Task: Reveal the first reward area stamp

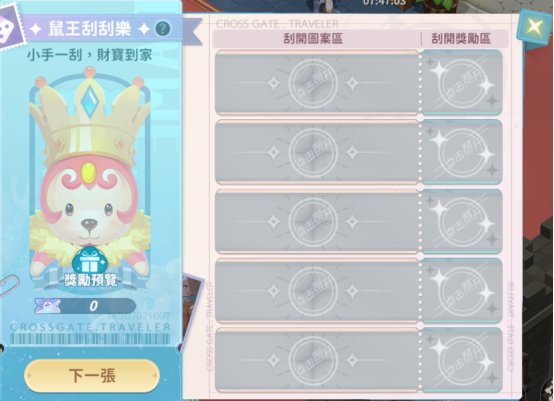Action: coord(462,83)
